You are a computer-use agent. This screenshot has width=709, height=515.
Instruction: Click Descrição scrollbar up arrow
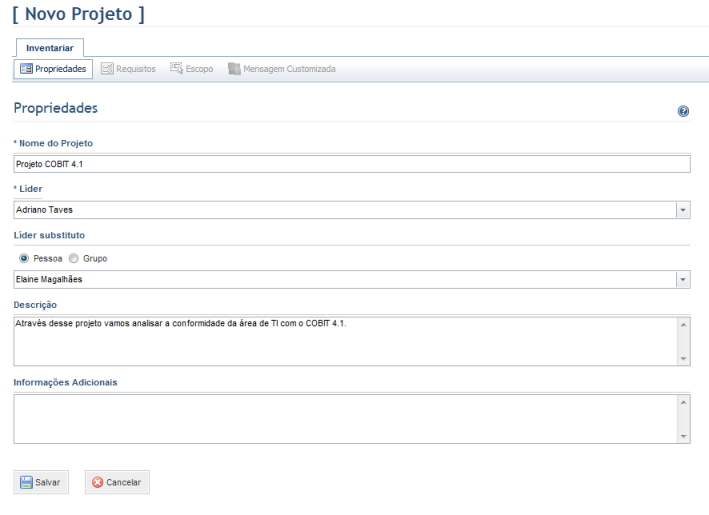click(x=683, y=325)
